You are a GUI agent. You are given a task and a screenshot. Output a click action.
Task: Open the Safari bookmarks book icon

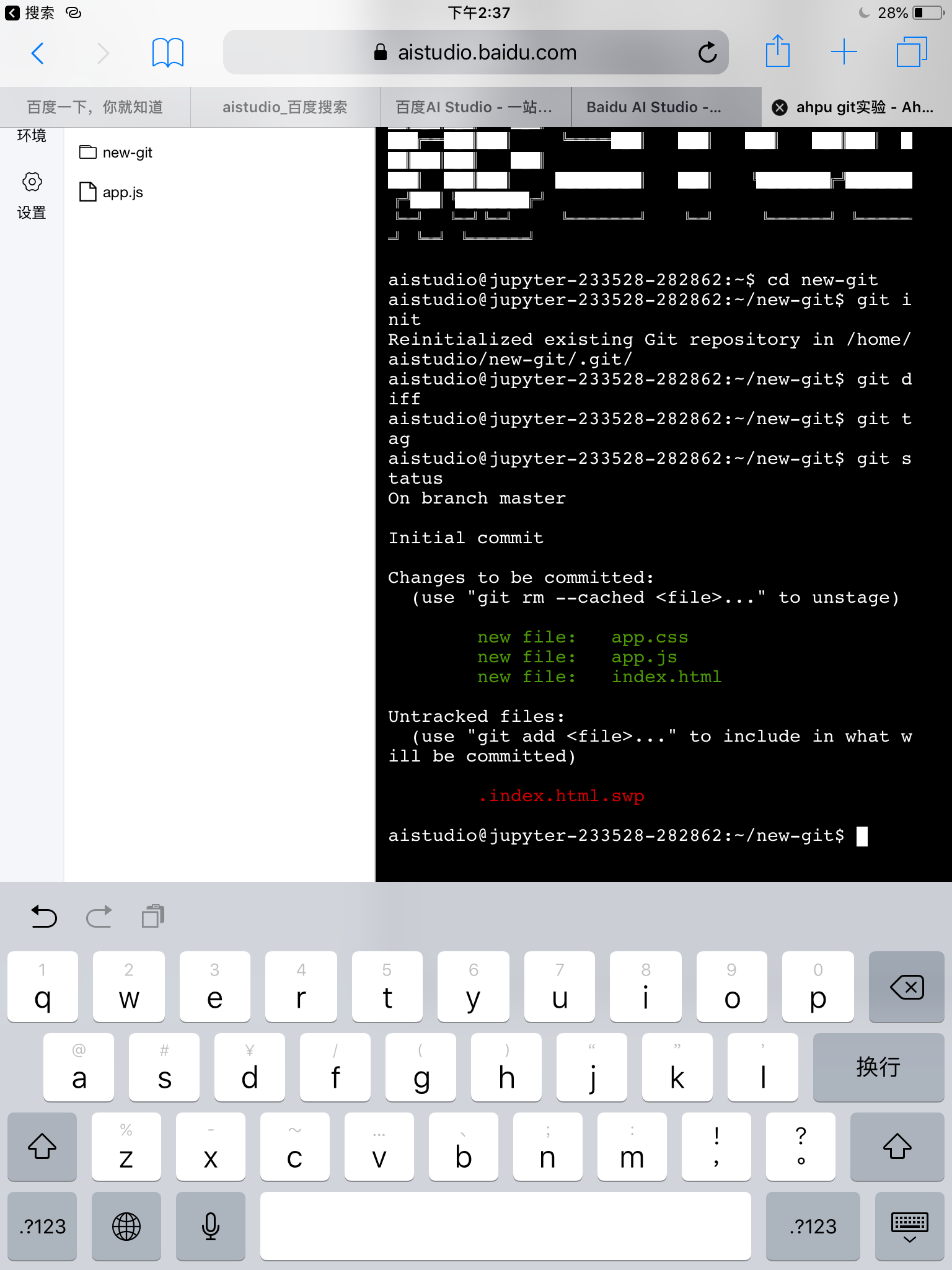click(167, 53)
